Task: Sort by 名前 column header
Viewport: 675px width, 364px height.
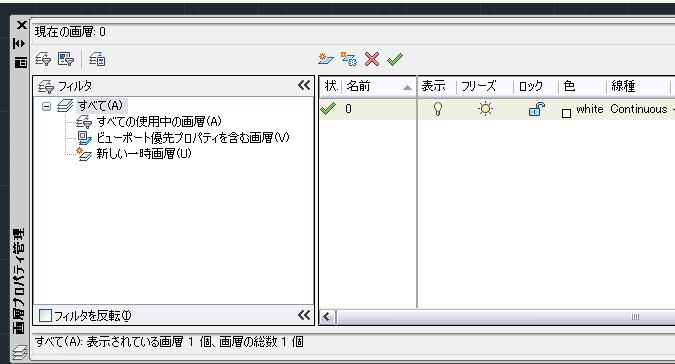Action: click(379, 86)
